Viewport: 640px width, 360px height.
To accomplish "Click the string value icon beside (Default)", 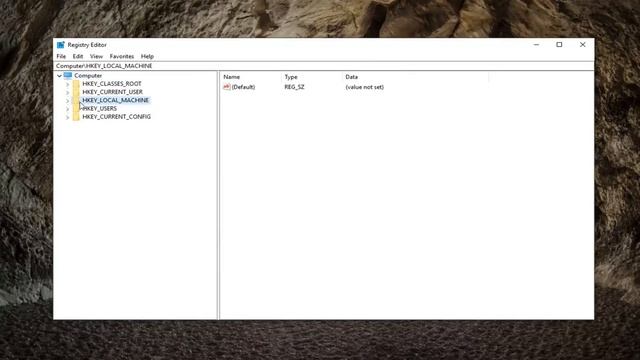I will pyautogui.click(x=227, y=87).
